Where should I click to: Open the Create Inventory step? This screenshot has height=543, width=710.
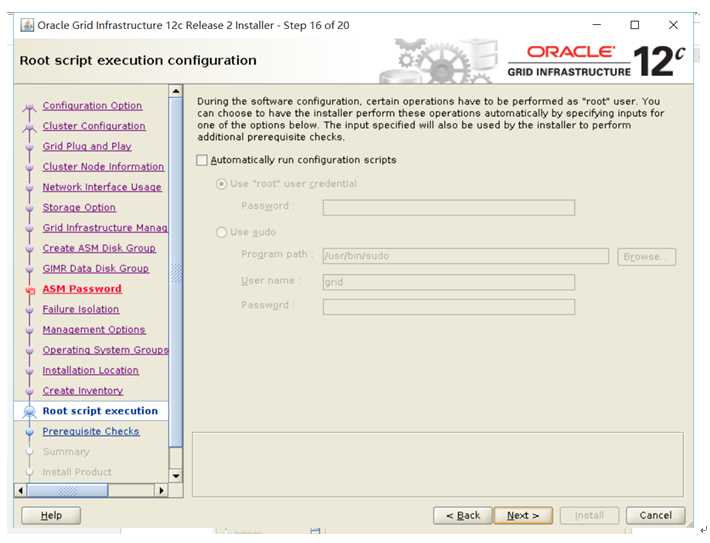tap(83, 391)
